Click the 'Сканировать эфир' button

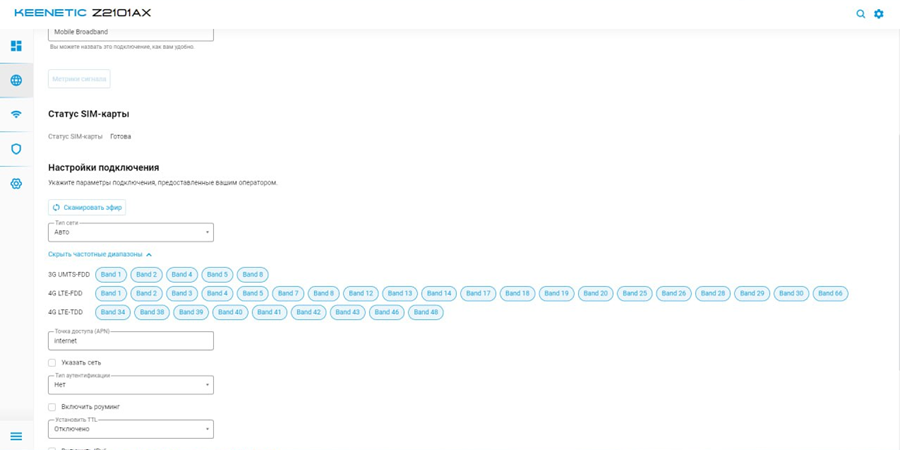pyautogui.click(x=87, y=208)
